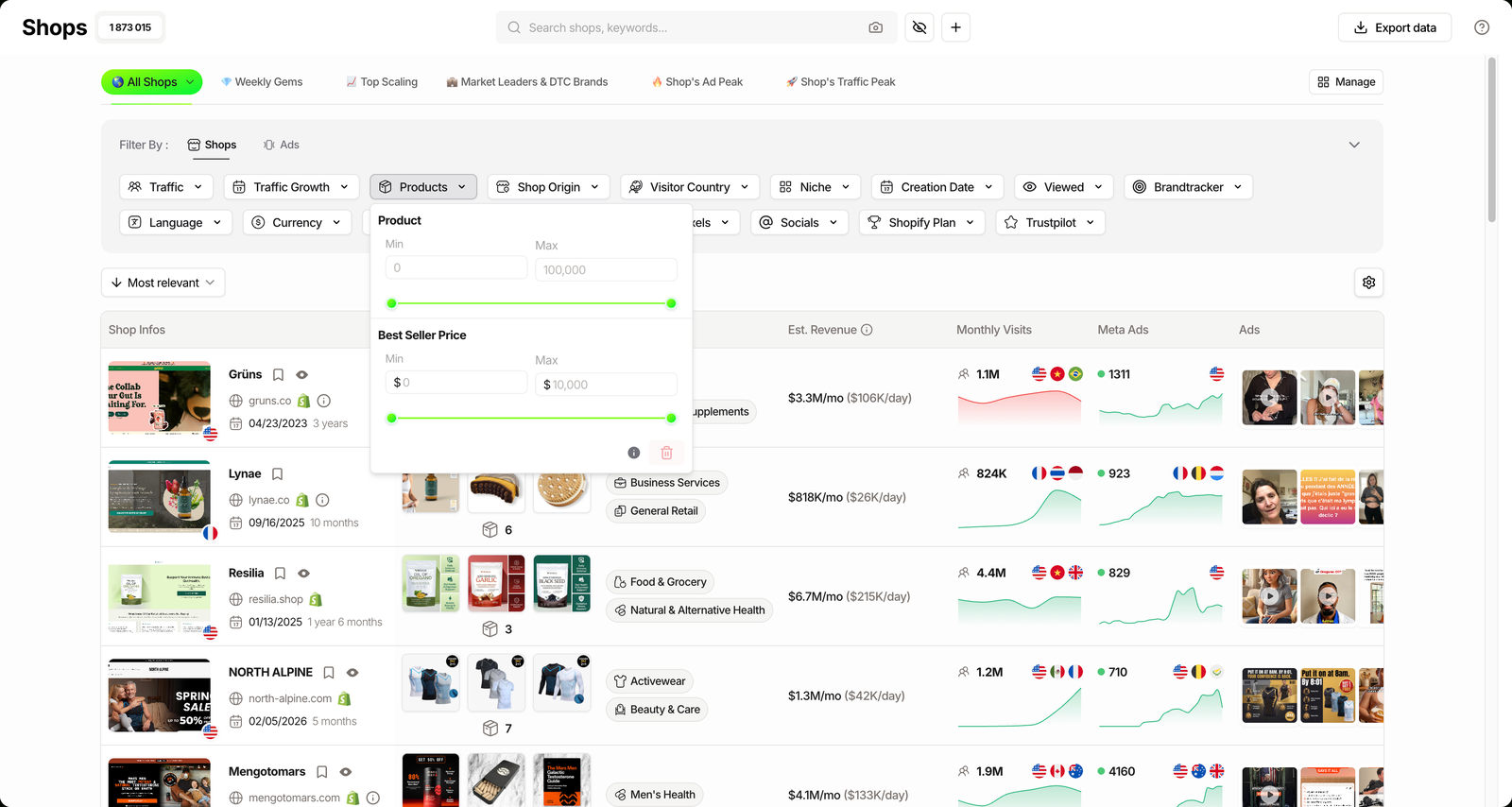Select the All Shops tab
This screenshot has height=807, width=1512.
[151, 82]
